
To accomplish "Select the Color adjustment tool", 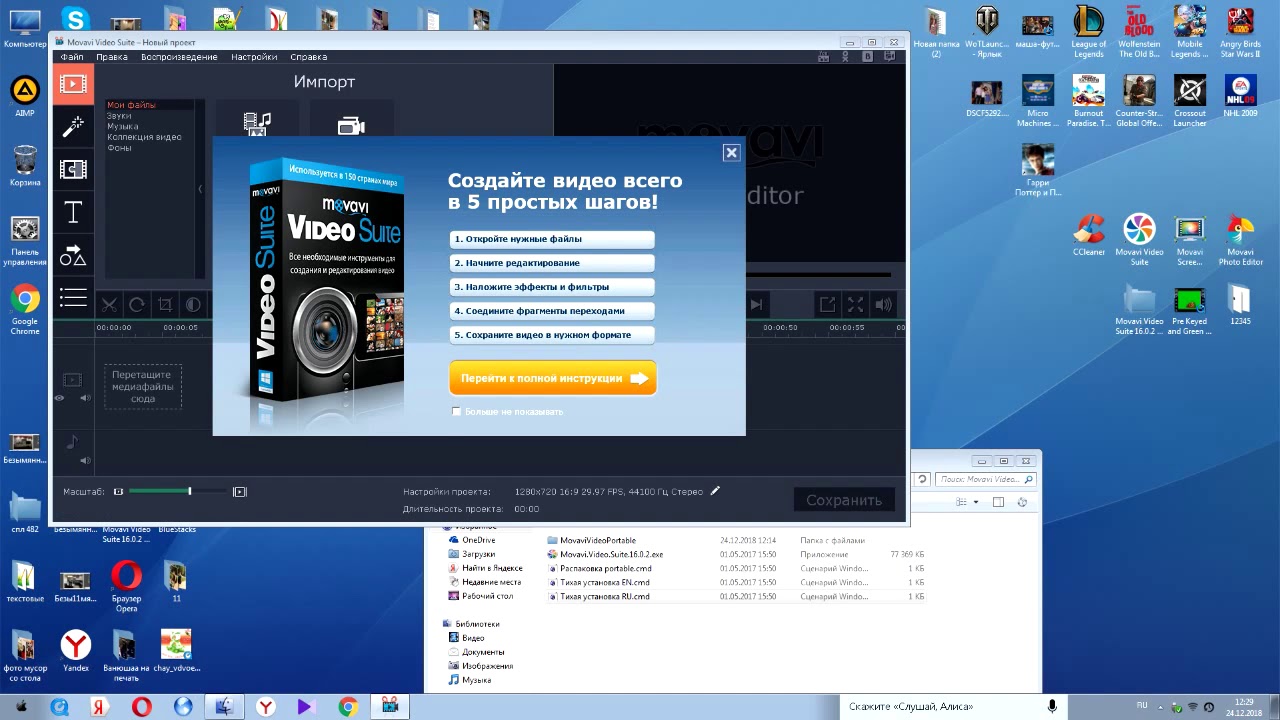I will pos(193,305).
